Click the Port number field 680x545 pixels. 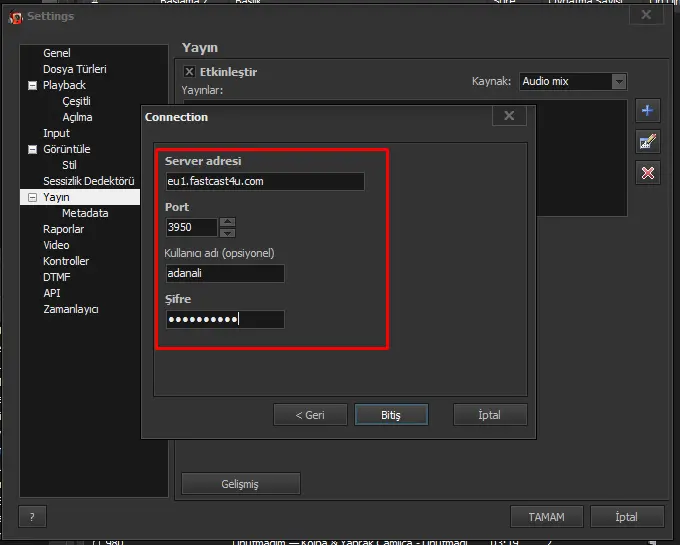[191, 227]
